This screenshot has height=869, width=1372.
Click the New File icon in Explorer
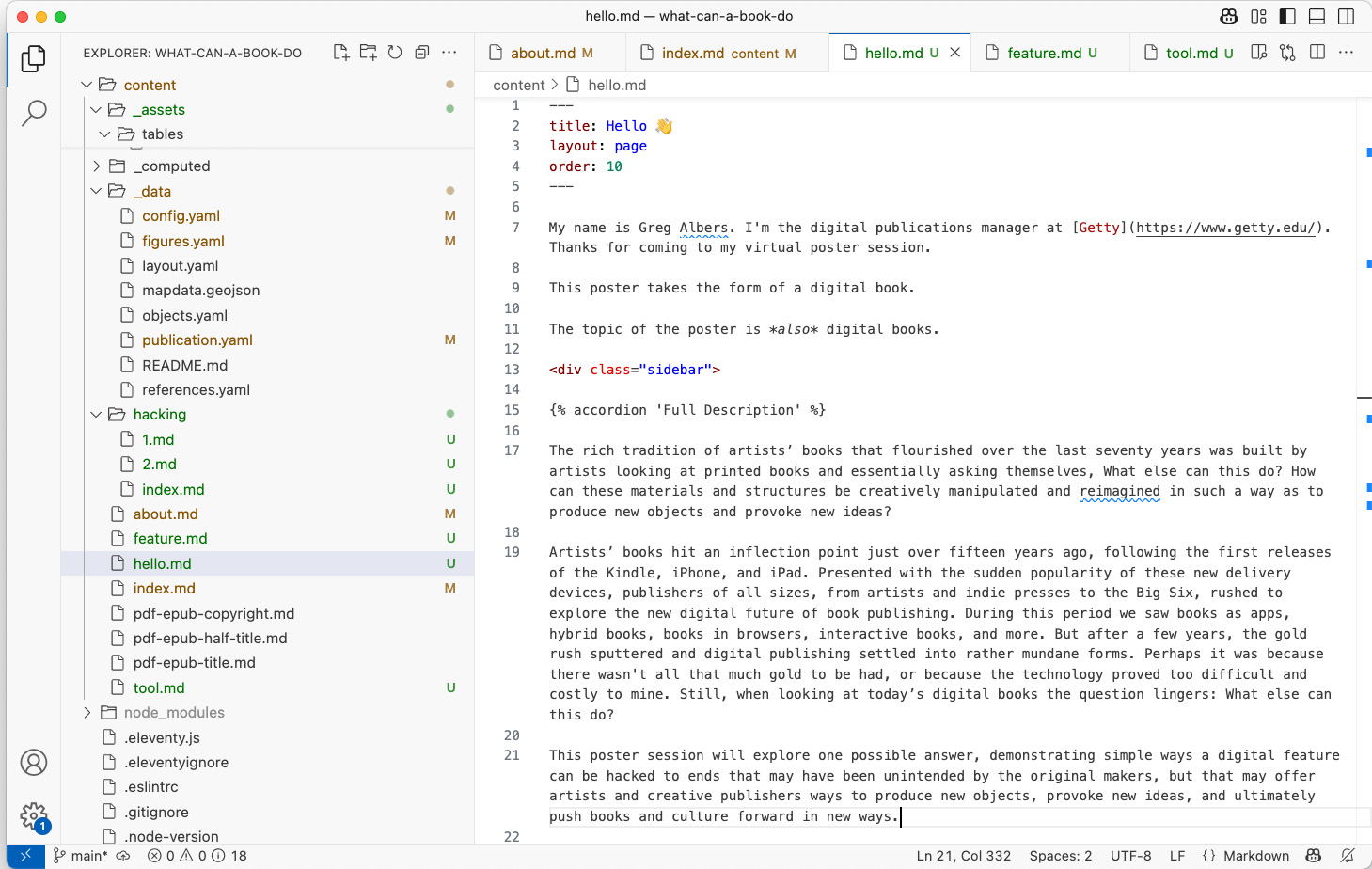pos(341,53)
